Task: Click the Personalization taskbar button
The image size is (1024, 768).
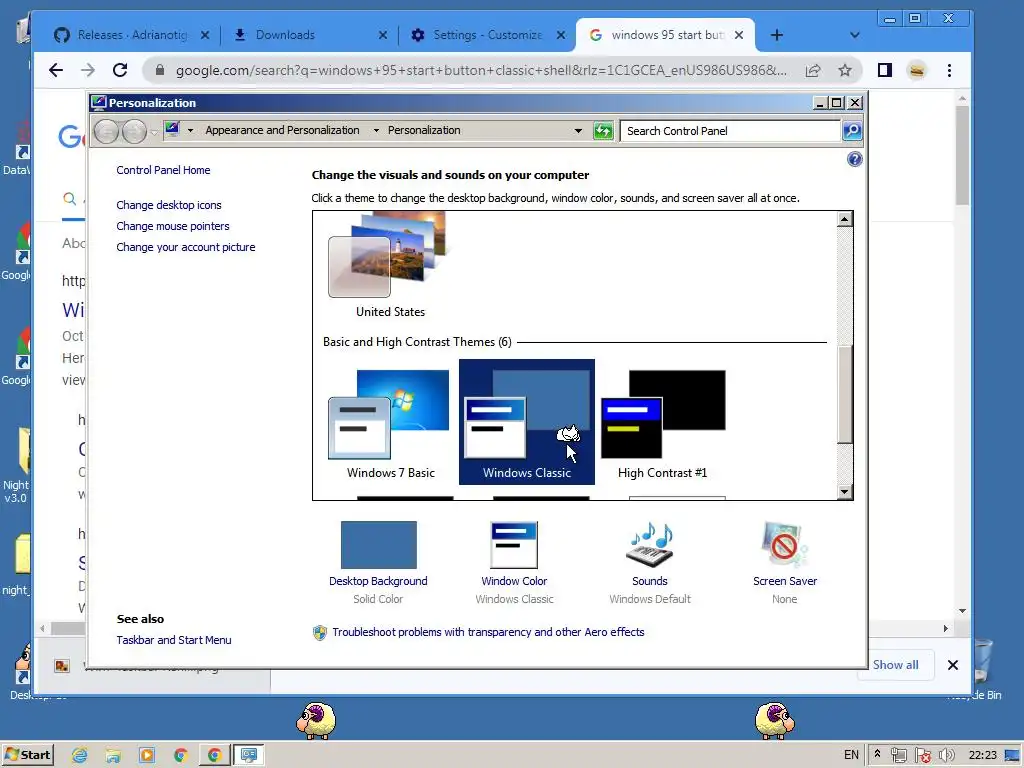Action: [x=248, y=755]
